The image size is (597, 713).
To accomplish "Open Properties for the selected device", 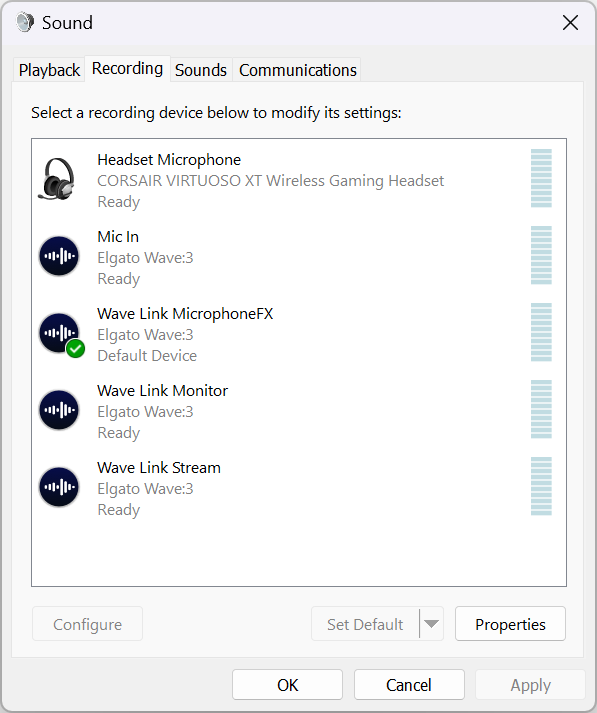I will (510, 623).
